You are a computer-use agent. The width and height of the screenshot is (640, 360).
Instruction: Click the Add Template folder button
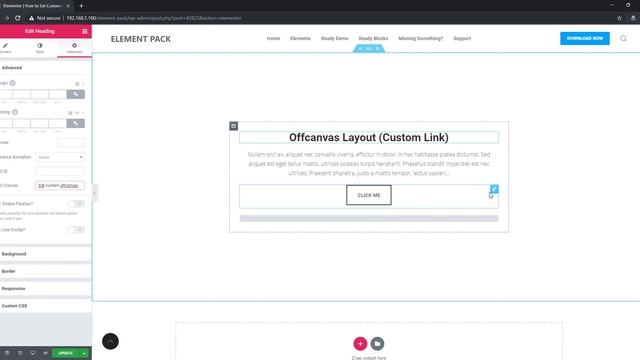pos(377,344)
